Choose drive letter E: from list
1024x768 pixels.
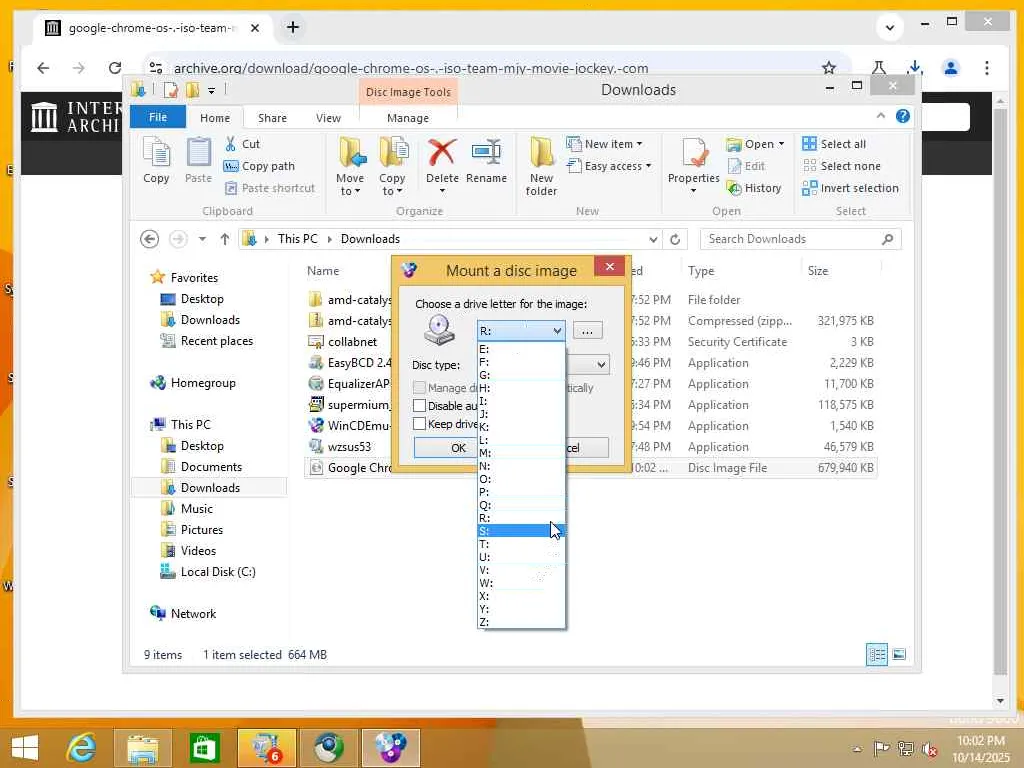click(x=521, y=349)
